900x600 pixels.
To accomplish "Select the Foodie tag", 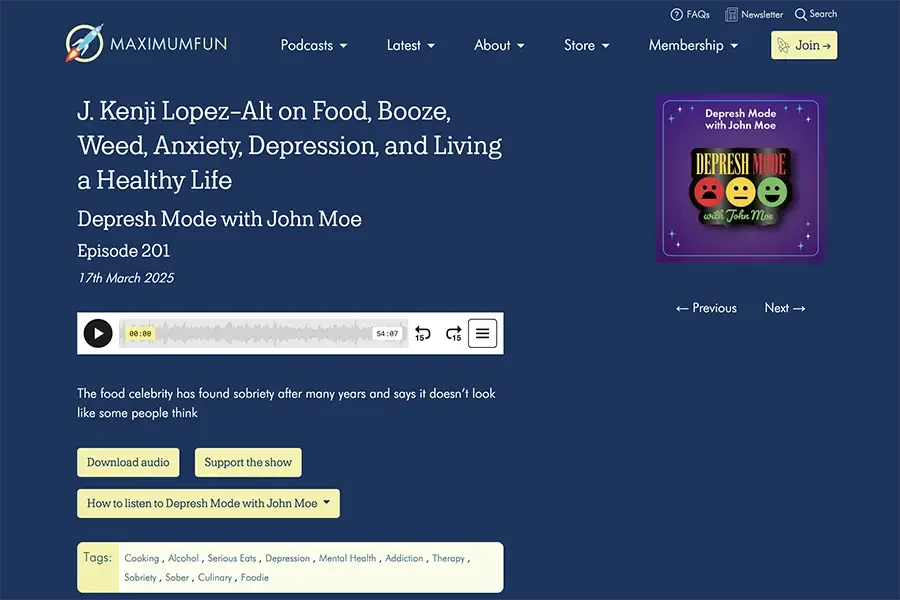I will coord(255,578).
